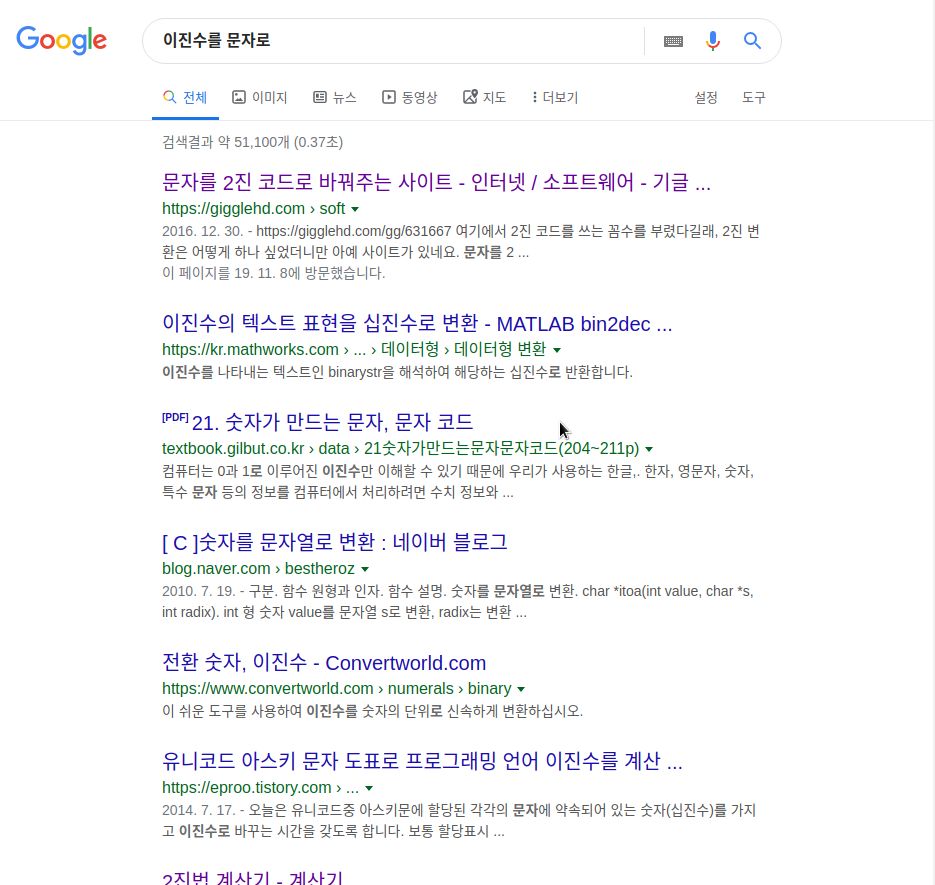The height and width of the screenshot is (885, 935).
Task: Open the on-screen keyboard input tool
Action: tap(673, 41)
